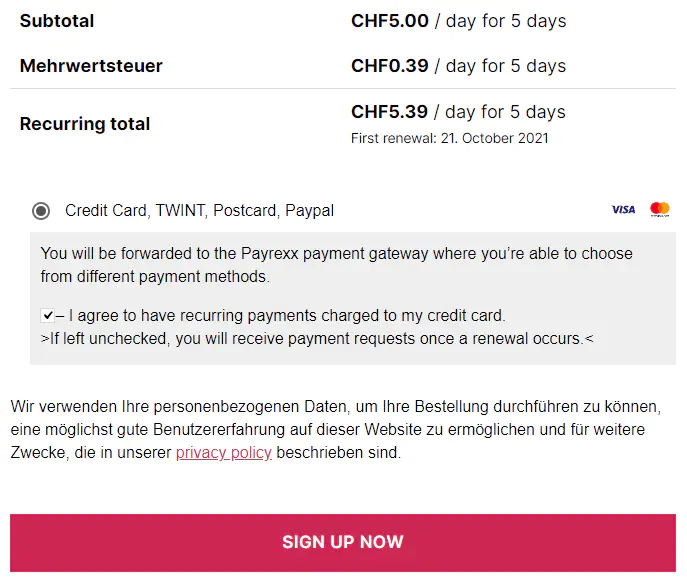Click the "If left unchecked" note
Image resolution: width=687 pixels, height=585 pixels.
(317, 339)
